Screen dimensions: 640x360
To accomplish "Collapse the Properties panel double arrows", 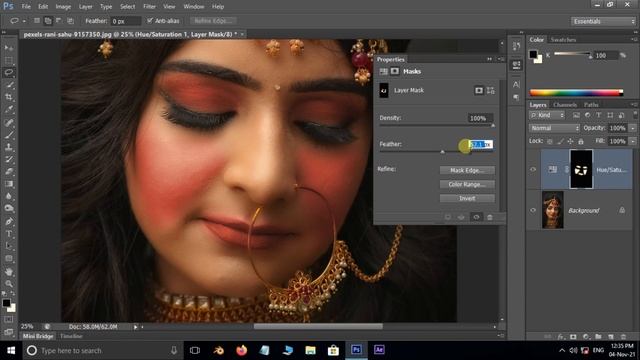I will pyautogui.click(x=489, y=59).
